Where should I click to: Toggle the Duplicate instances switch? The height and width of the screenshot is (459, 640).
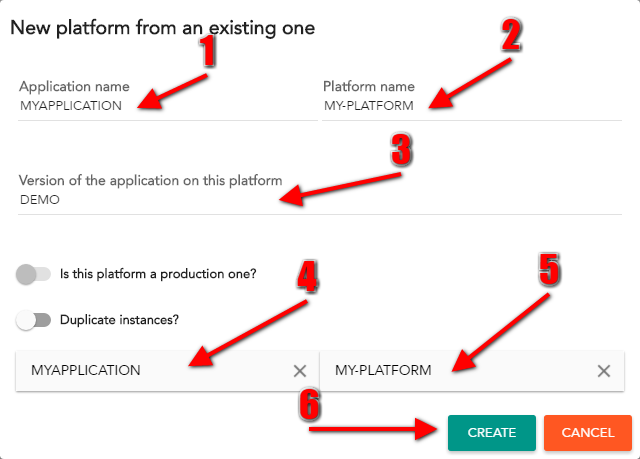tap(33, 320)
